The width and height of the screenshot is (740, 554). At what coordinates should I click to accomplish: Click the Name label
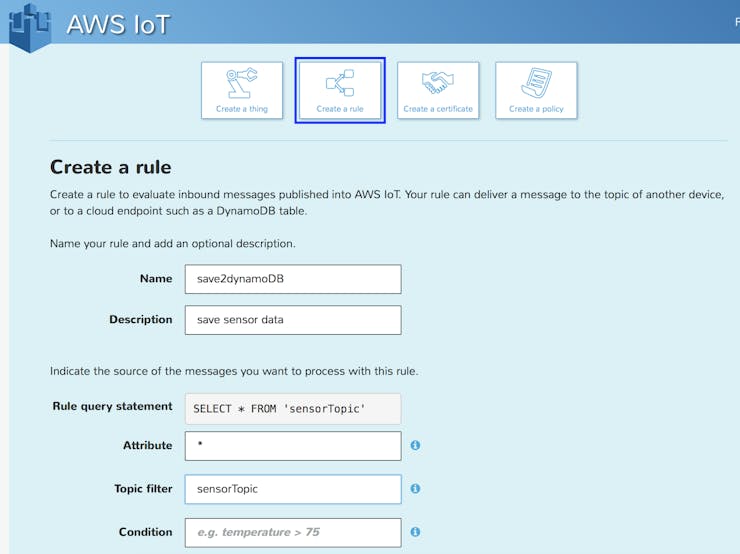(156, 278)
